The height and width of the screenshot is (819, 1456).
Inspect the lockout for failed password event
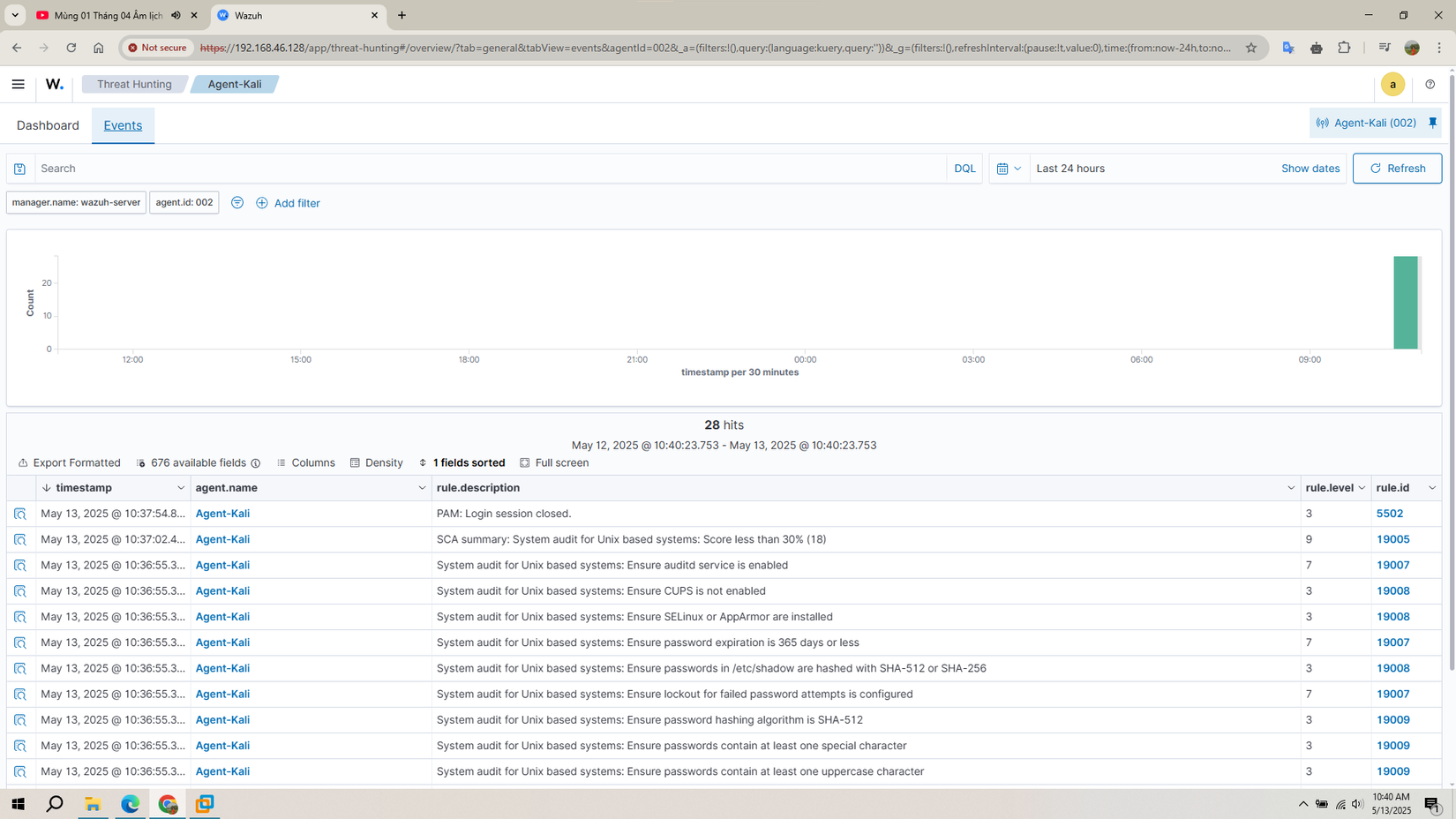click(20, 695)
